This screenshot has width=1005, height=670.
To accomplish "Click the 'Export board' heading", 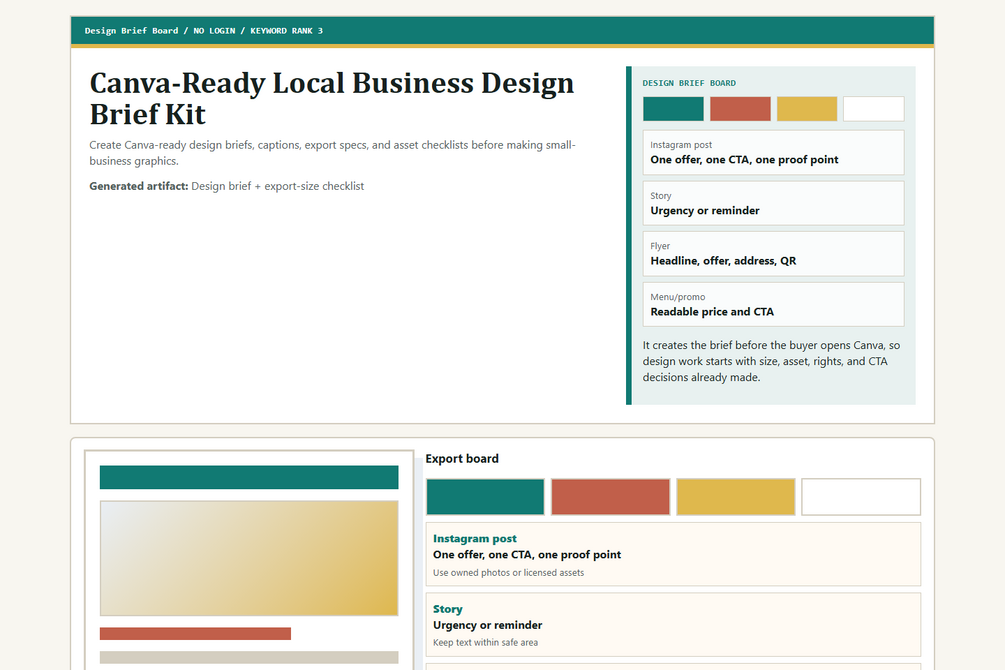I will [x=461, y=458].
